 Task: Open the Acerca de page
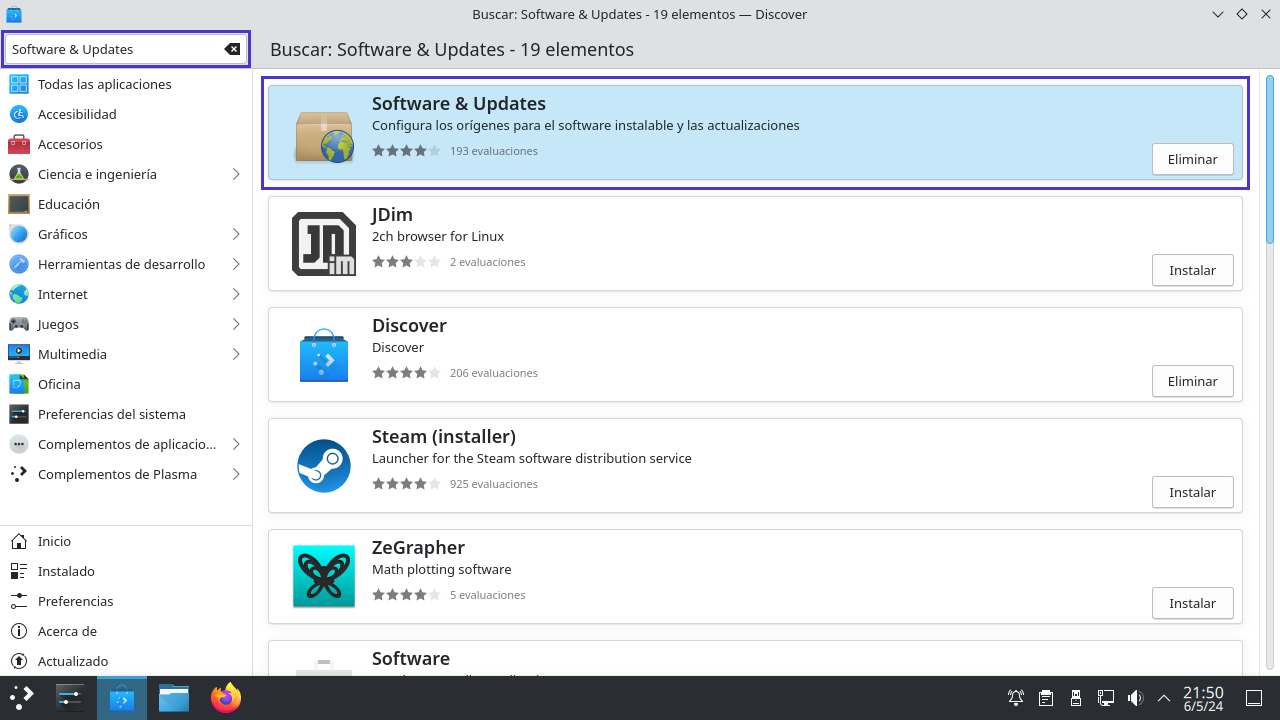coord(126,631)
